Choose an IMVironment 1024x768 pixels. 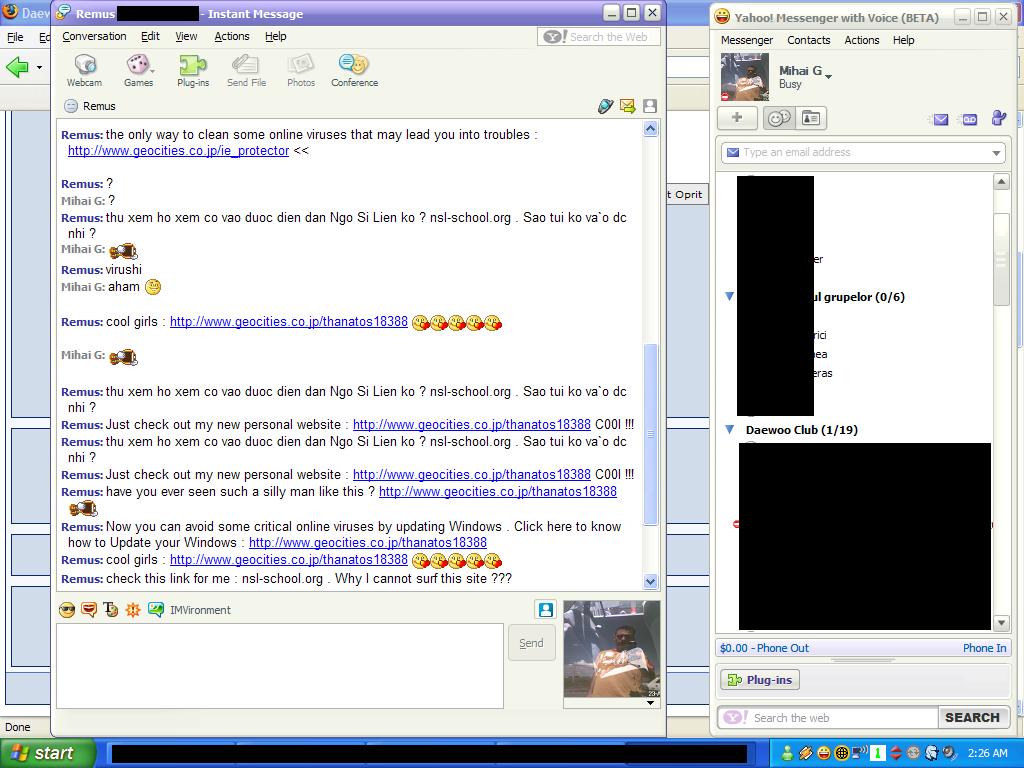[x=189, y=610]
